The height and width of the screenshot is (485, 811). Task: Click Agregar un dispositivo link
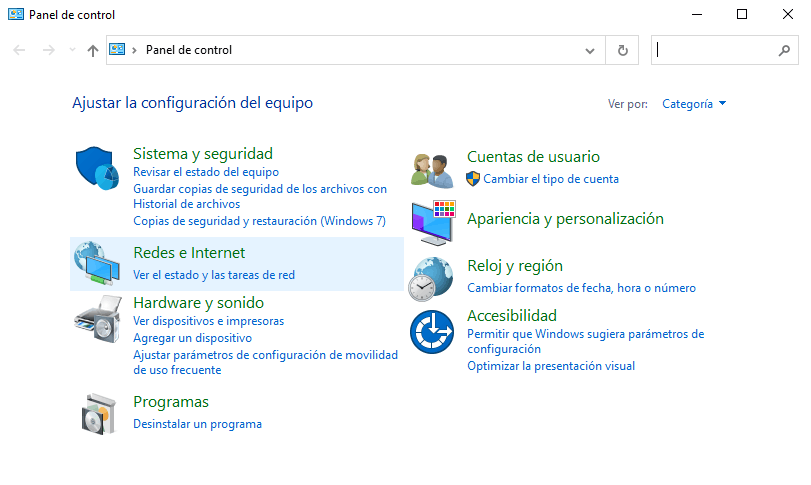pyautogui.click(x=192, y=338)
